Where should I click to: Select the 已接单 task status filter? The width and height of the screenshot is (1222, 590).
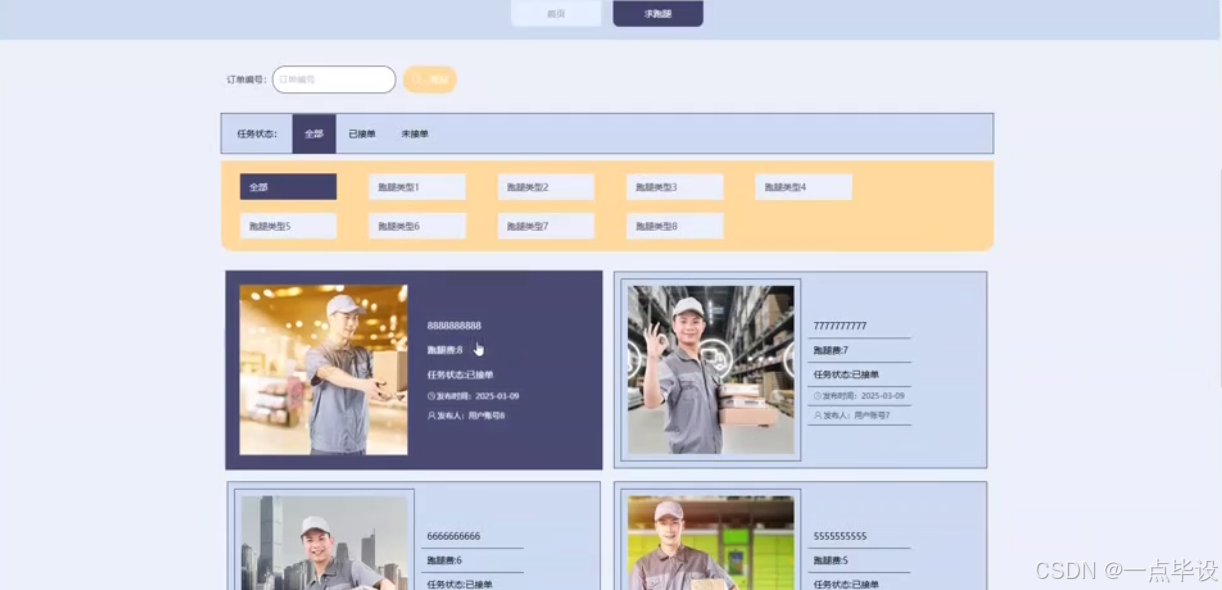point(362,133)
